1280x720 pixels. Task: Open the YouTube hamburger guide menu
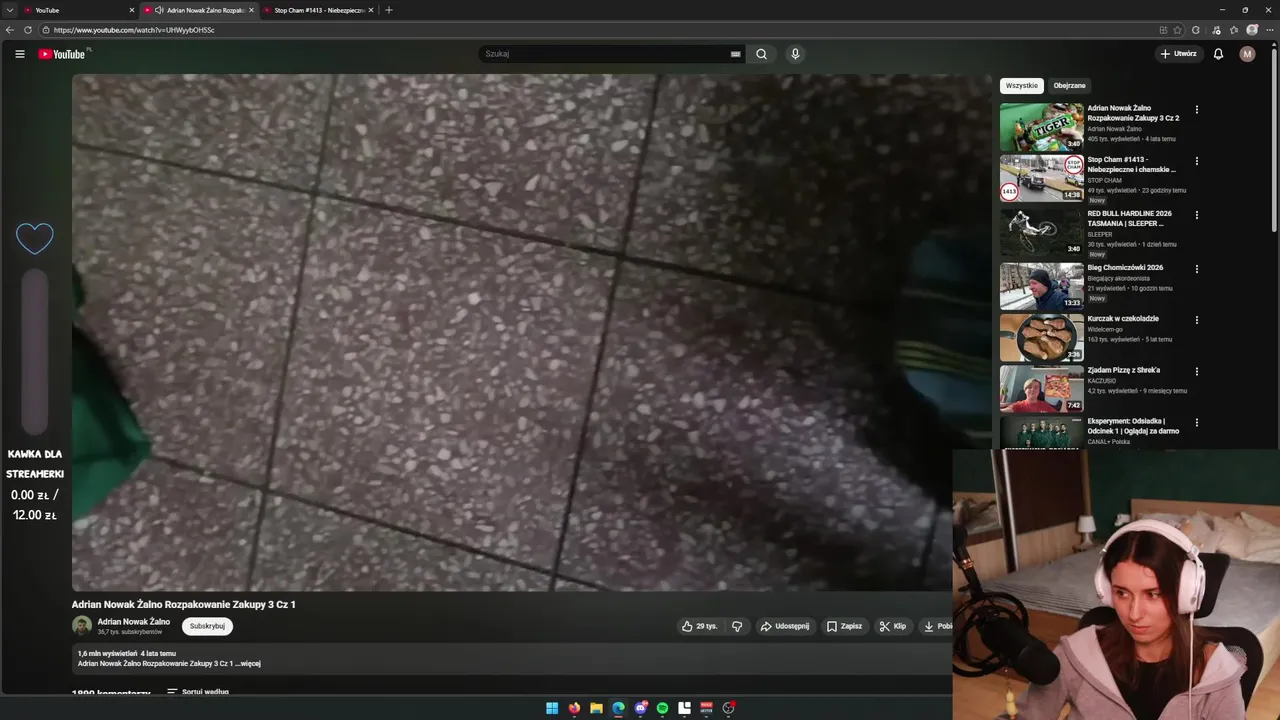(x=20, y=54)
